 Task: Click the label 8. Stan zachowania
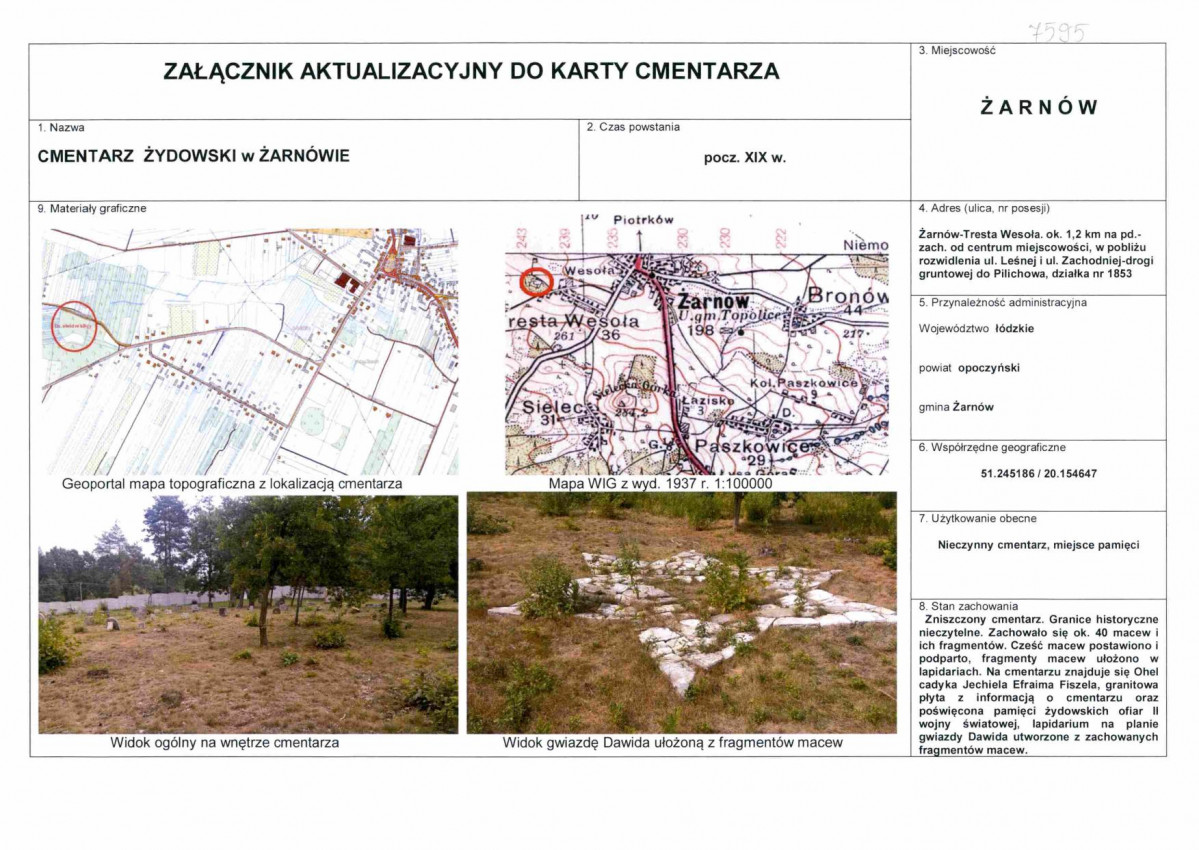(x=968, y=606)
